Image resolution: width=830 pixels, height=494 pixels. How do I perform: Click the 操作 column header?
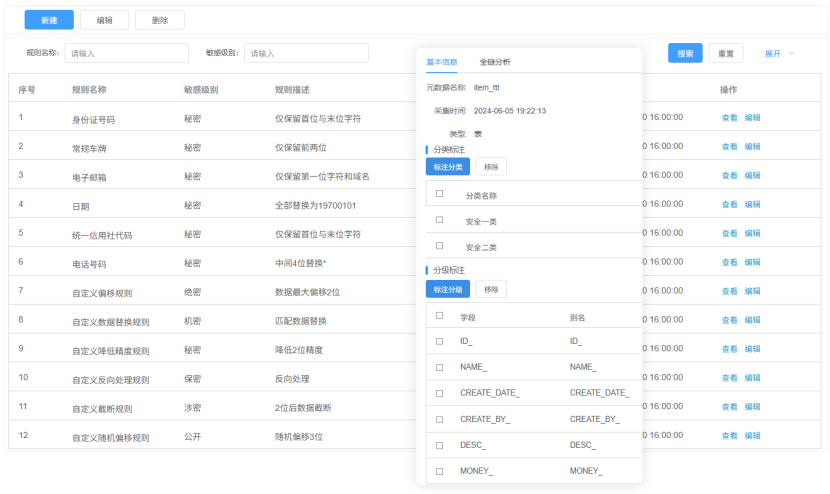click(728, 89)
